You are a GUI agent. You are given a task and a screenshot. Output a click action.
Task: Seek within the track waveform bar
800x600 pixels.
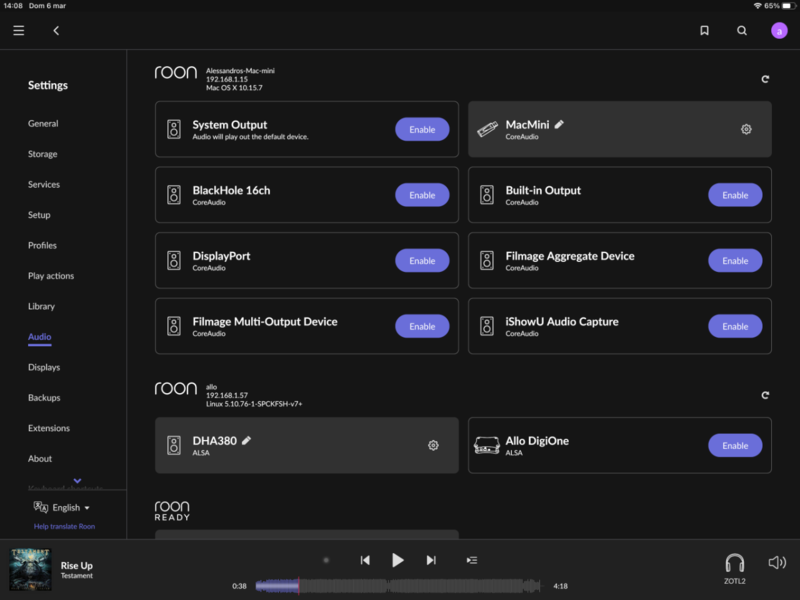pyautogui.click(x=400, y=586)
